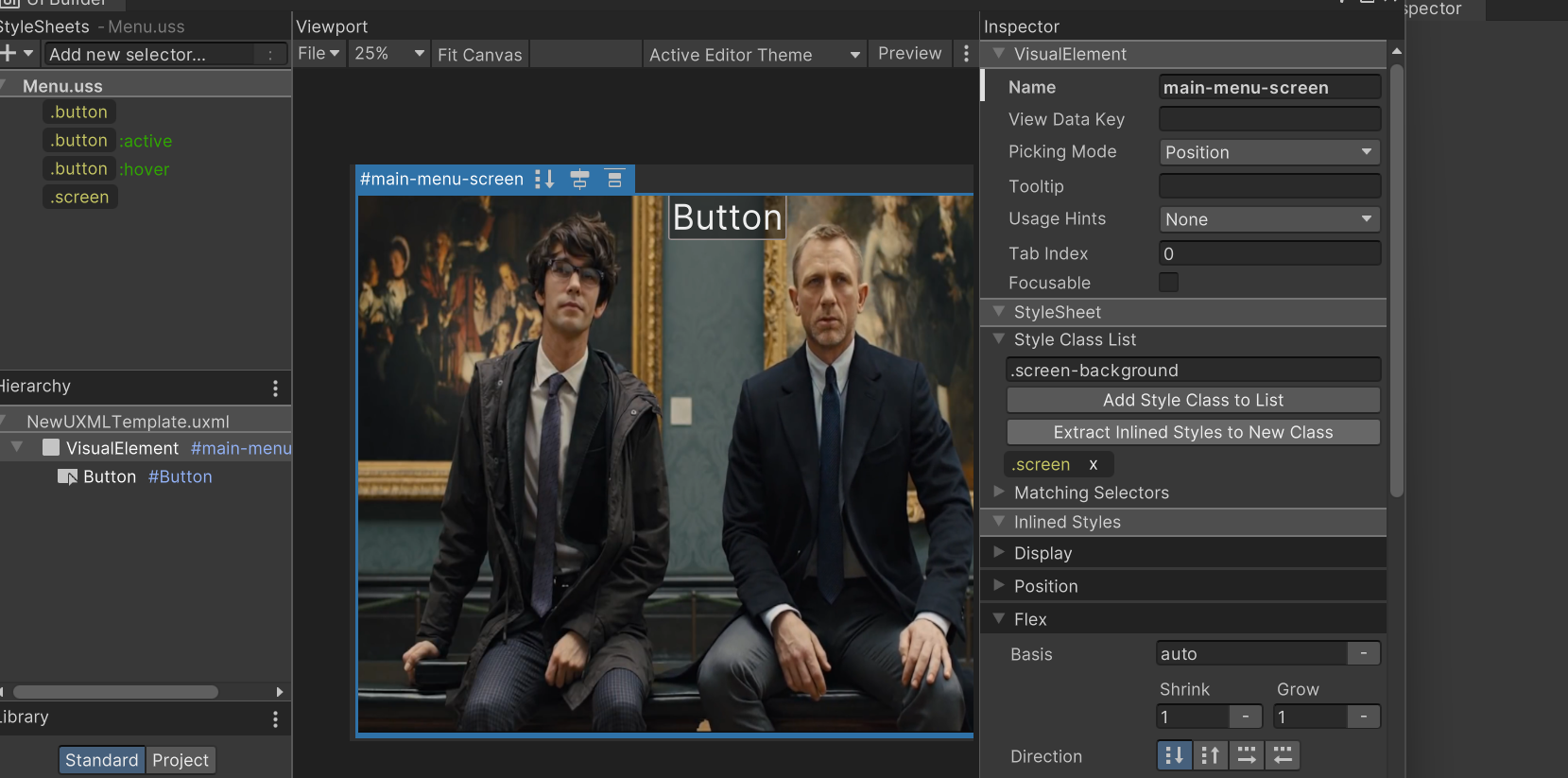Click Add Style Class to List
This screenshot has height=778, width=1568.
coord(1194,400)
